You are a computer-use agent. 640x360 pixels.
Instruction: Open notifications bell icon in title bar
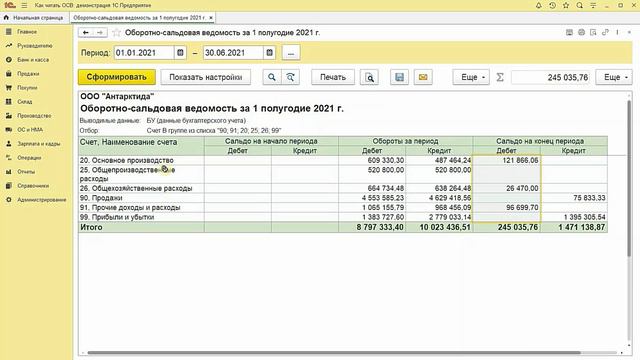click(x=538, y=5)
